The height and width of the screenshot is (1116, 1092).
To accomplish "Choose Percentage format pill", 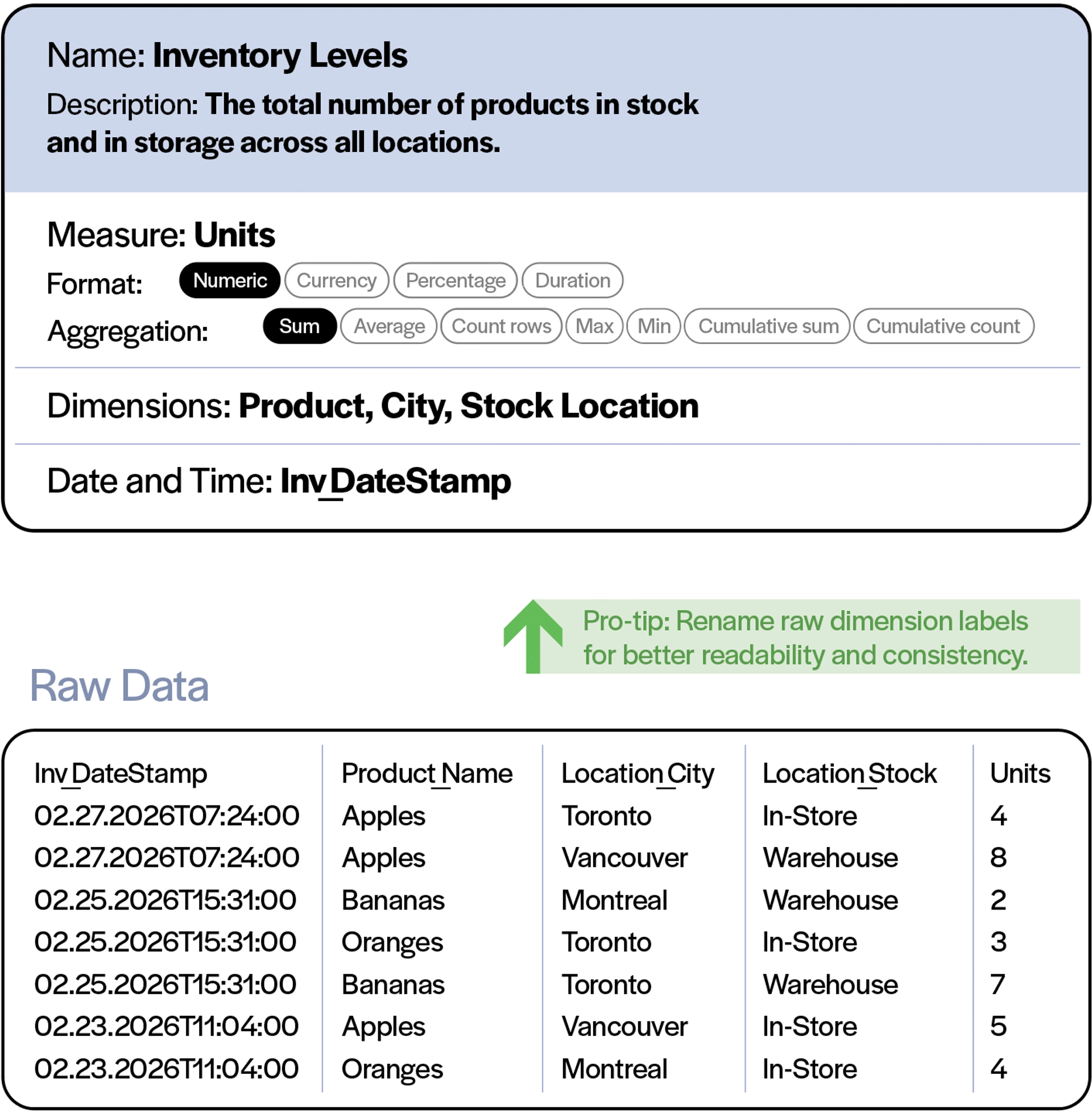I will click(456, 280).
